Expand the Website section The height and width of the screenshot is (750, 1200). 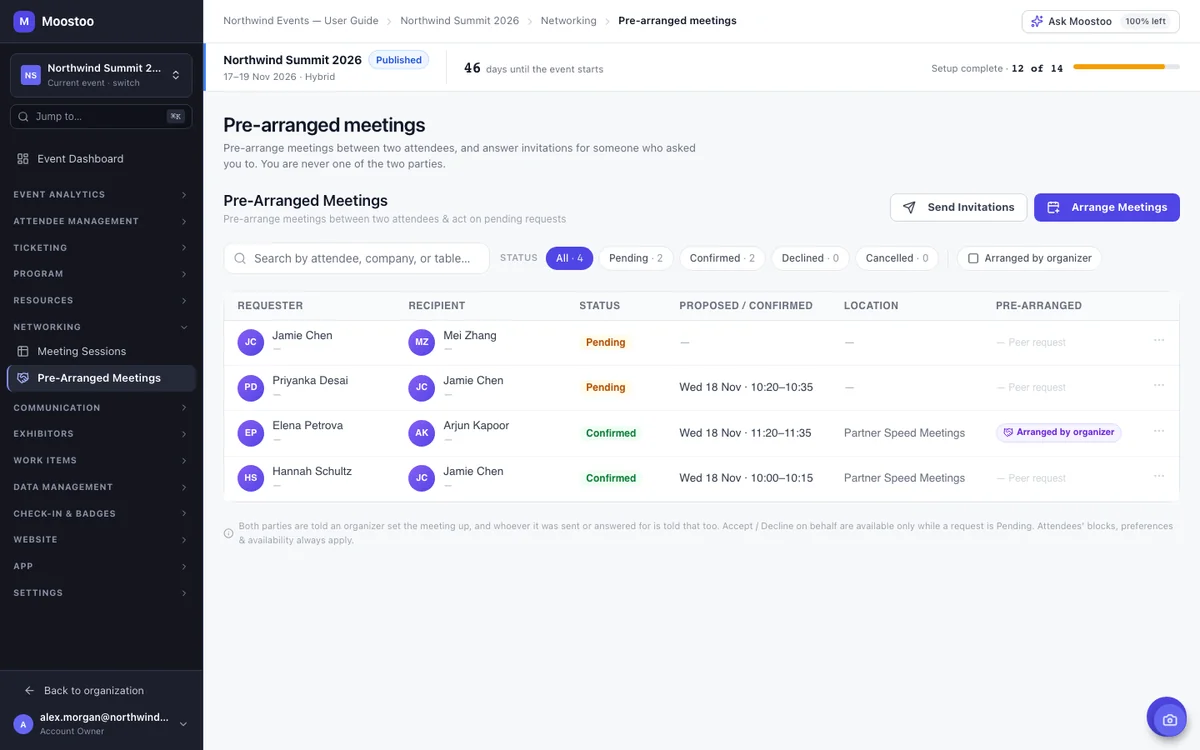[x=101, y=540]
